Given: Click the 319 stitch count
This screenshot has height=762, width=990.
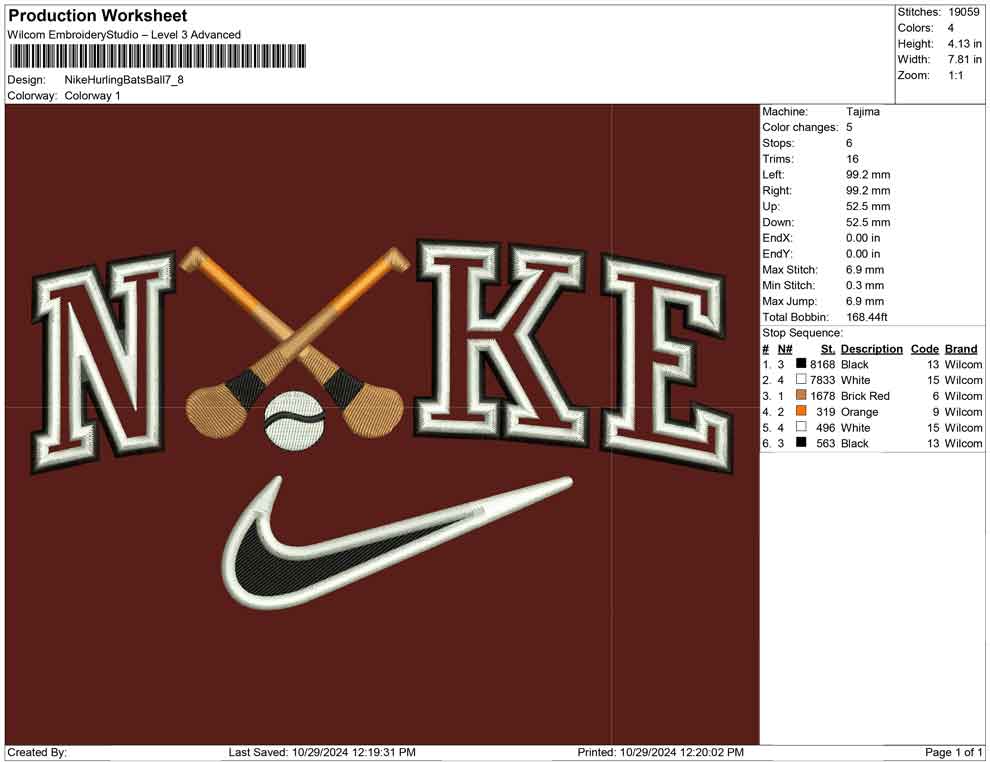Looking at the screenshot, I should coord(825,412).
